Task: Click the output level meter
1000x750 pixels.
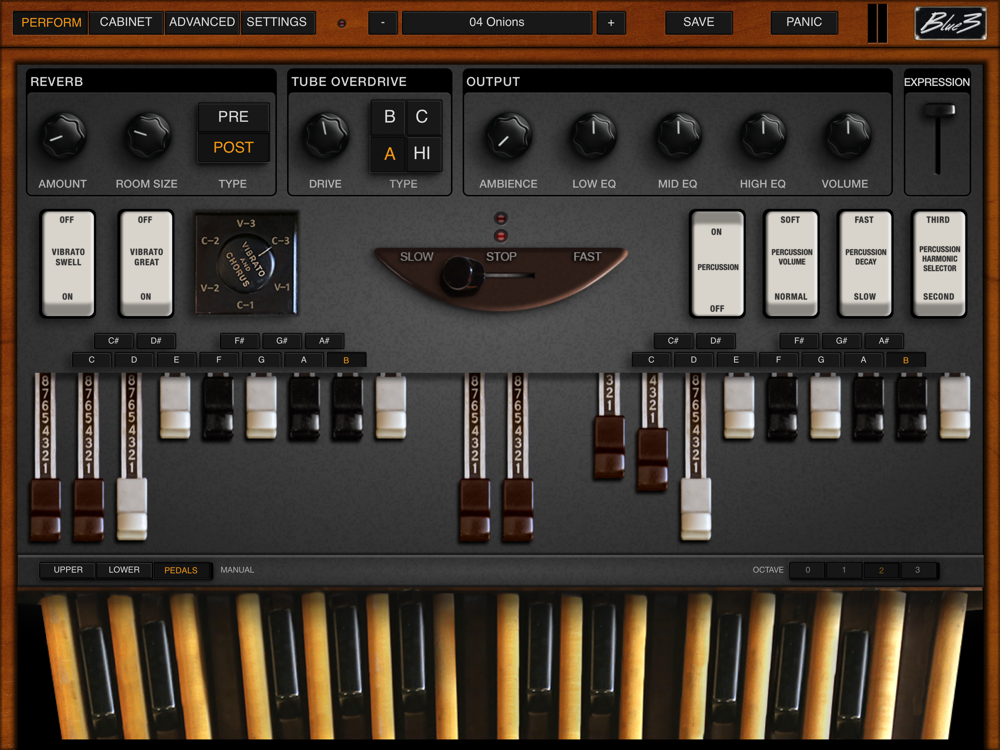Action: pyautogui.click(x=878, y=23)
